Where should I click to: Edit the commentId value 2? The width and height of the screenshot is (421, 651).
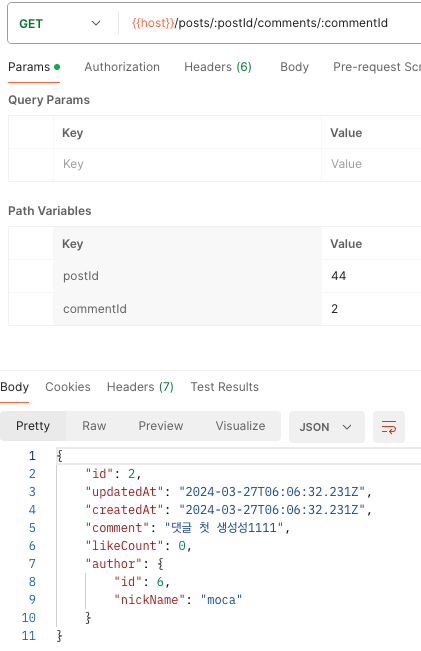[371, 309]
